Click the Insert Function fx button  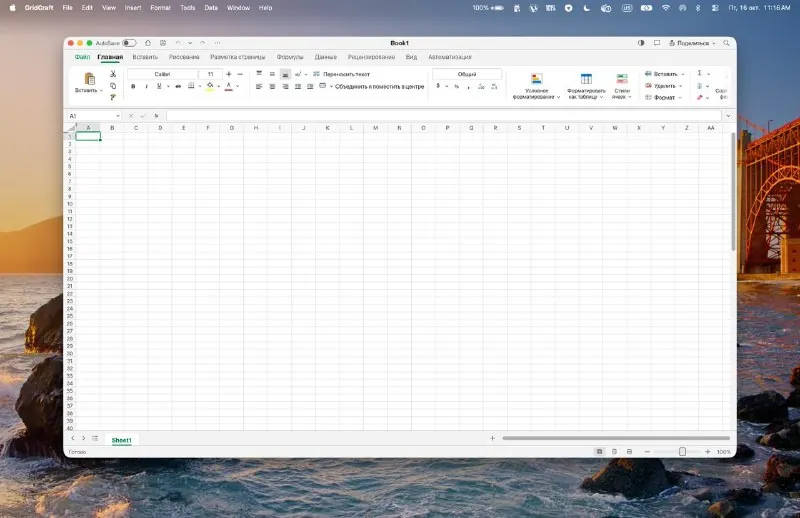pyautogui.click(x=156, y=116)
